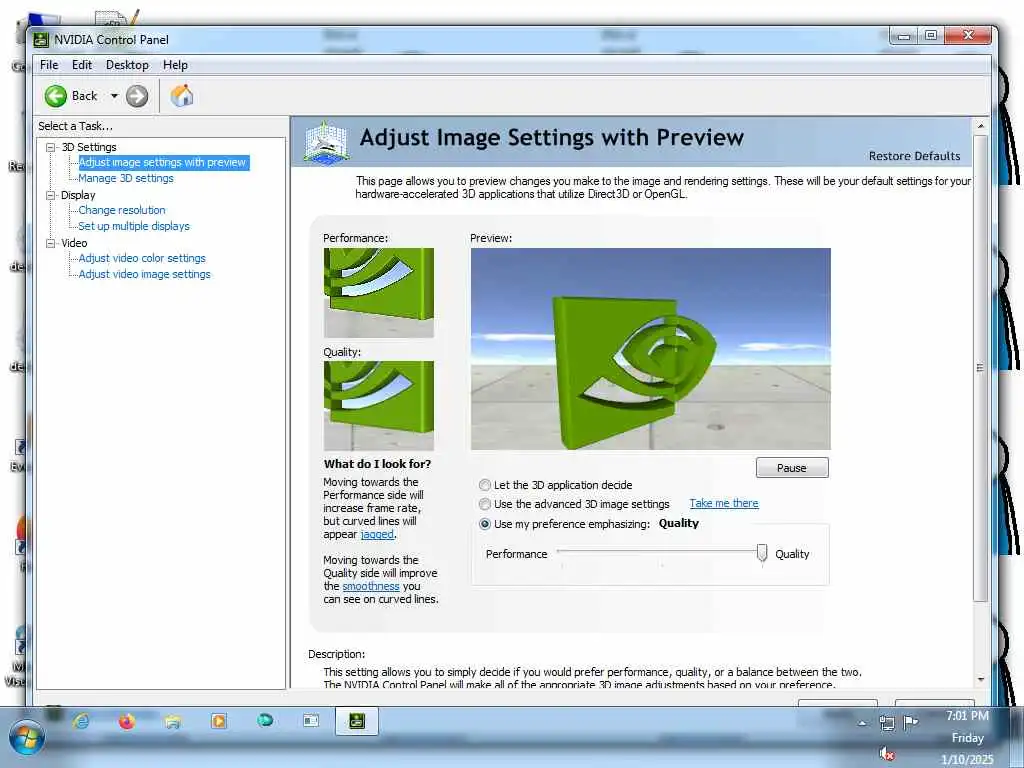
Task: Close the NVIDIA Control Panel window
Action: point(968,36)
